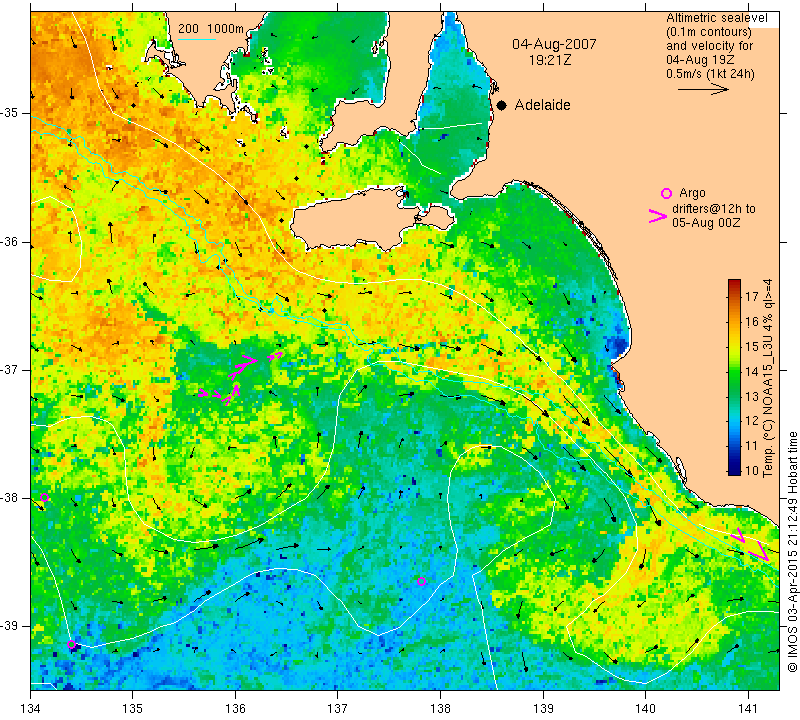Click the black Adelaide city marker dot
Screen dimensions: 800x720
coord(502,105)
